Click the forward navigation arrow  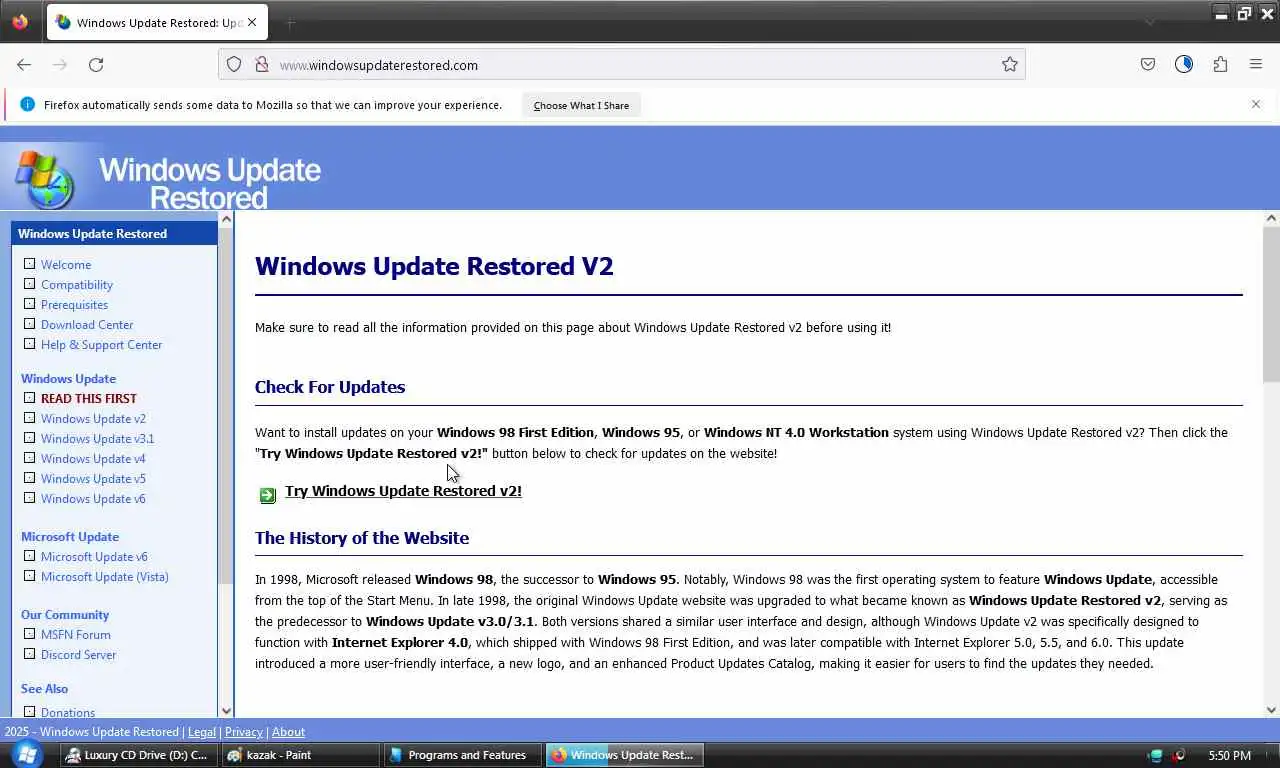tap(60, 65)
